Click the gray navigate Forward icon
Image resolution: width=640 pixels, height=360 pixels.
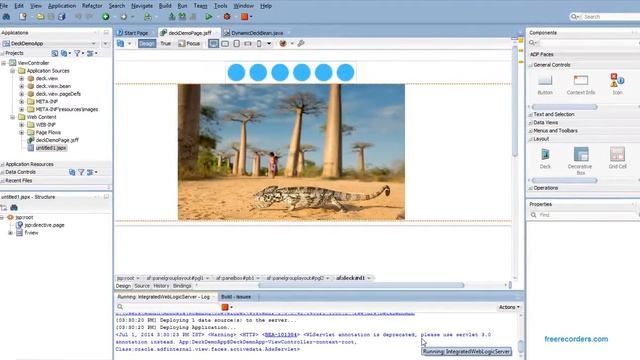pyautogui.click(x=124, y=17)
